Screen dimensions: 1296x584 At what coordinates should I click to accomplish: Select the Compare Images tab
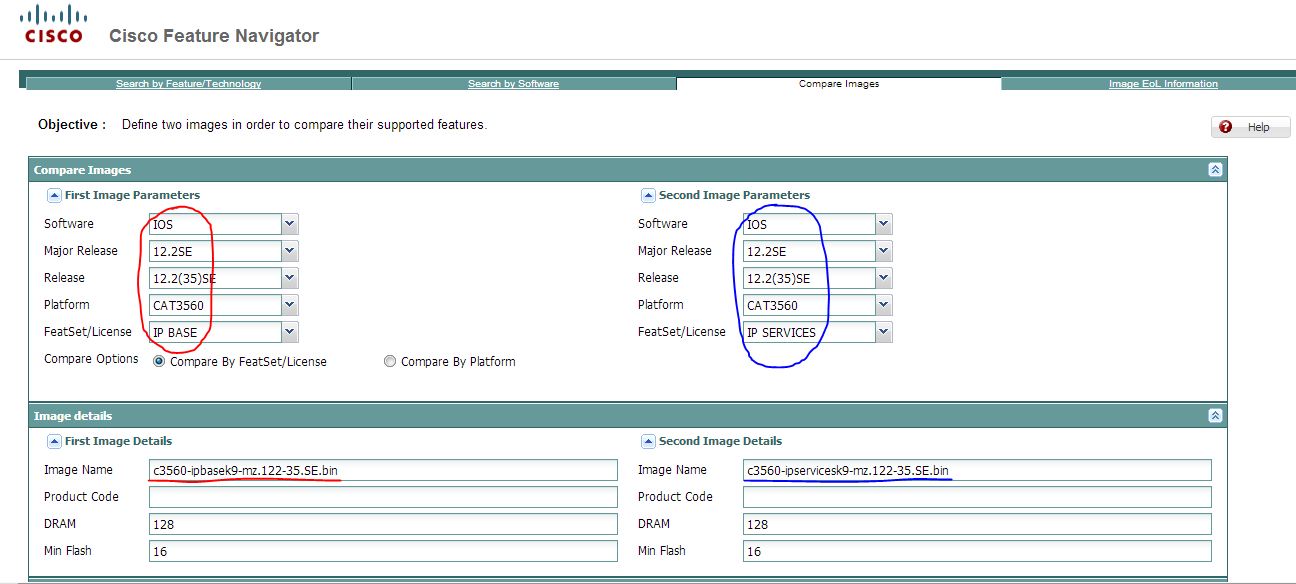click(x=839, y=84)
